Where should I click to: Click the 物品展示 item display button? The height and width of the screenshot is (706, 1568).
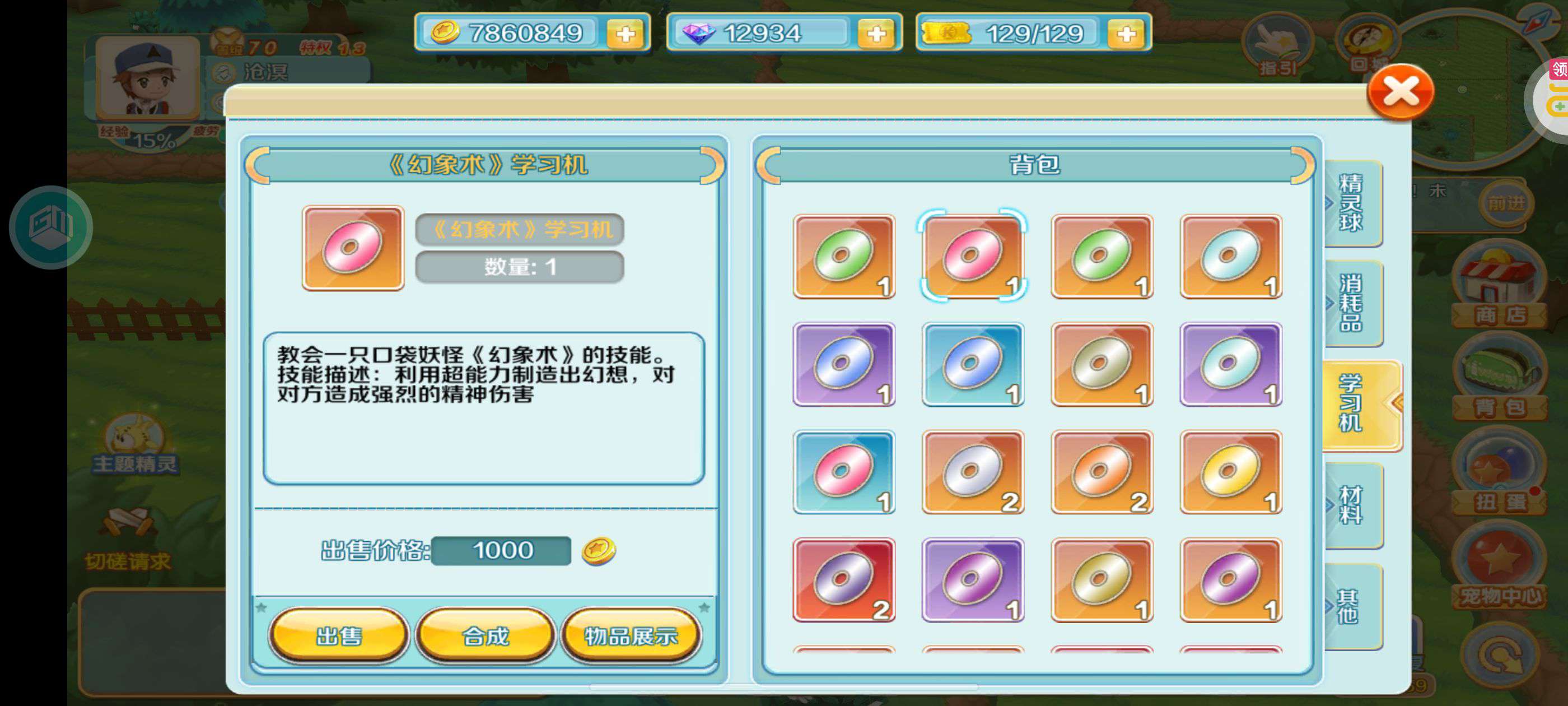631,635
